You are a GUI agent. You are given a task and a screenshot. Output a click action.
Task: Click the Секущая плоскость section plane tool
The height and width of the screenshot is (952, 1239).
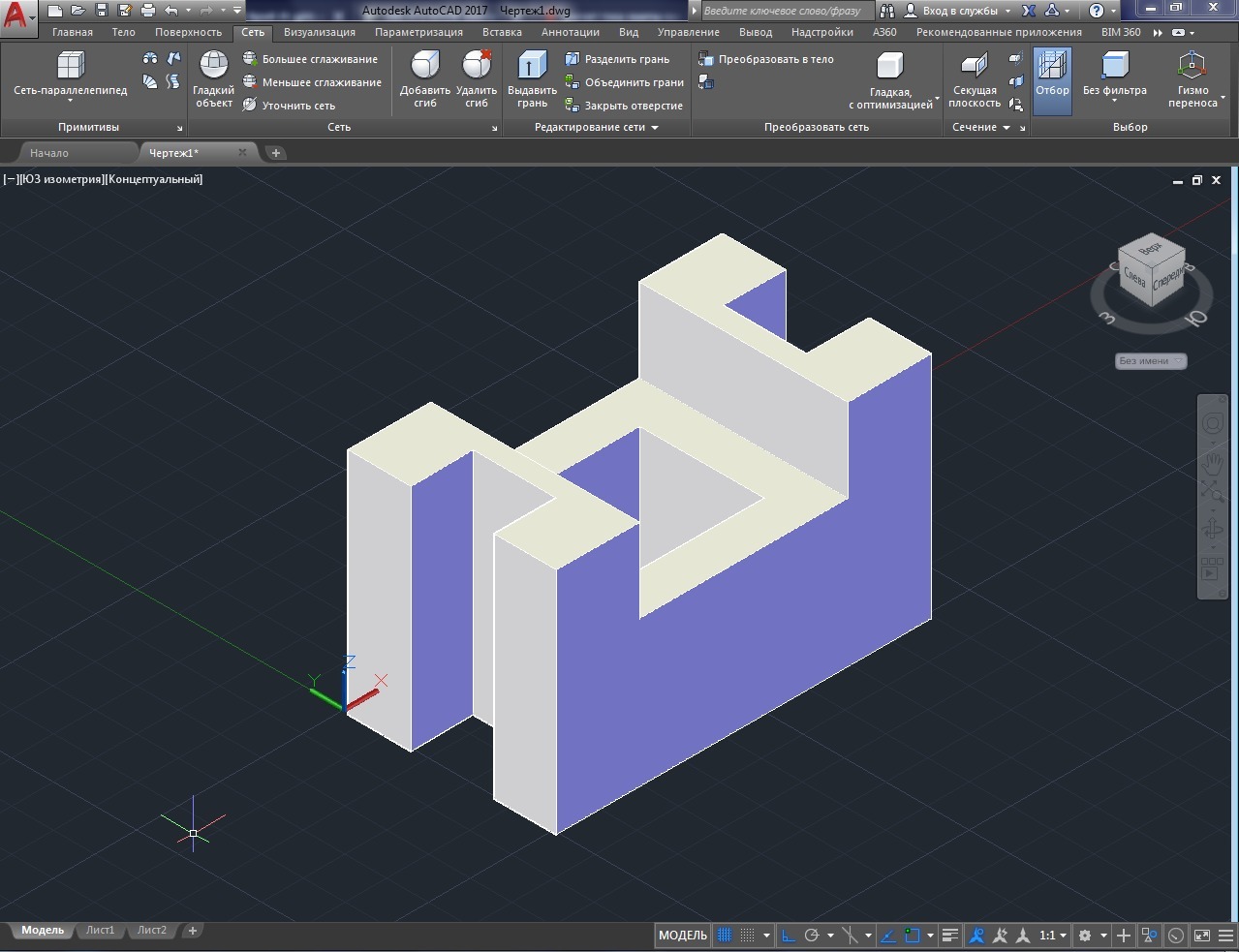(975, 78)
